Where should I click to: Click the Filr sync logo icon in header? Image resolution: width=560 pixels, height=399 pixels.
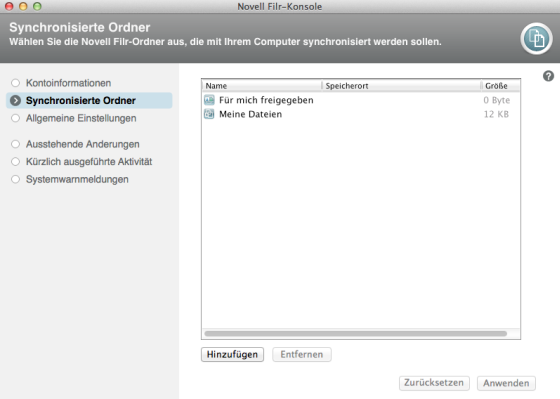tap(536, 39)
